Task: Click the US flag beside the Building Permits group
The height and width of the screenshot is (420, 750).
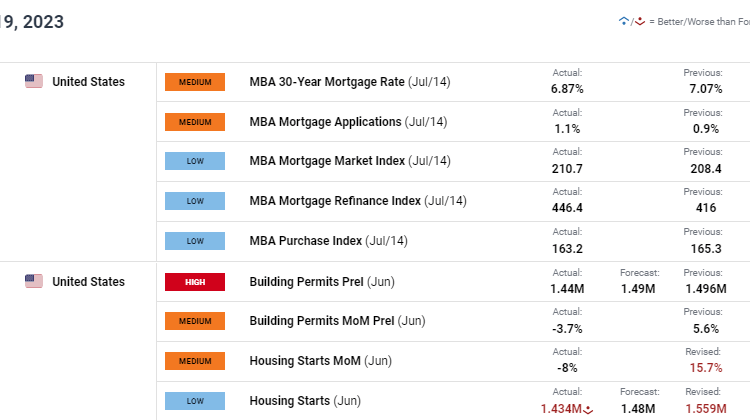Action: (x=34, y=281)
